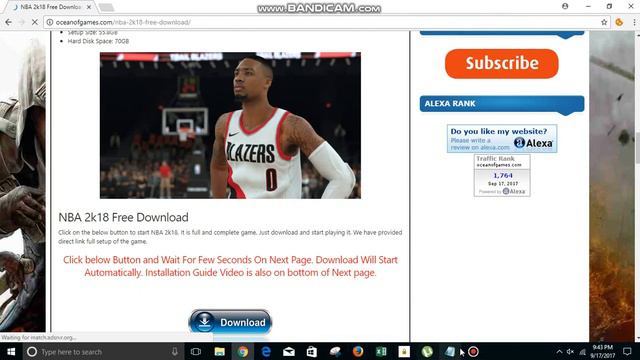Open Task View from the taskbar
This screenshot has width=640, height=360.
click(196, 351)
